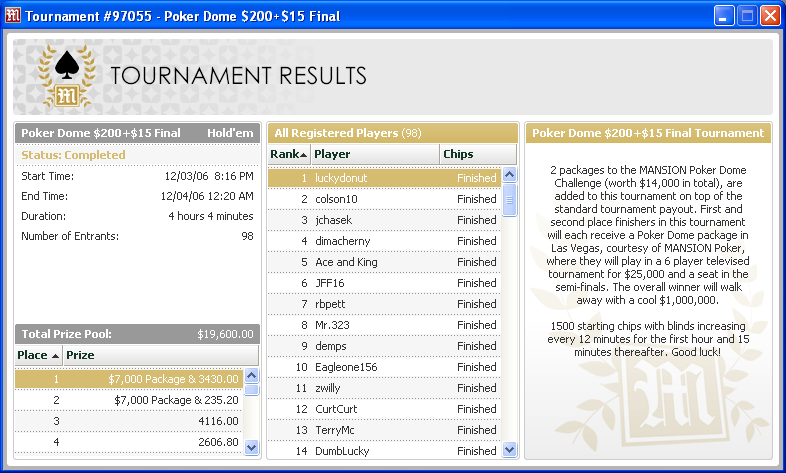The image size is (786, 473).
Task: Click the Mansion icon in the title bar
Action: point(13,16)
